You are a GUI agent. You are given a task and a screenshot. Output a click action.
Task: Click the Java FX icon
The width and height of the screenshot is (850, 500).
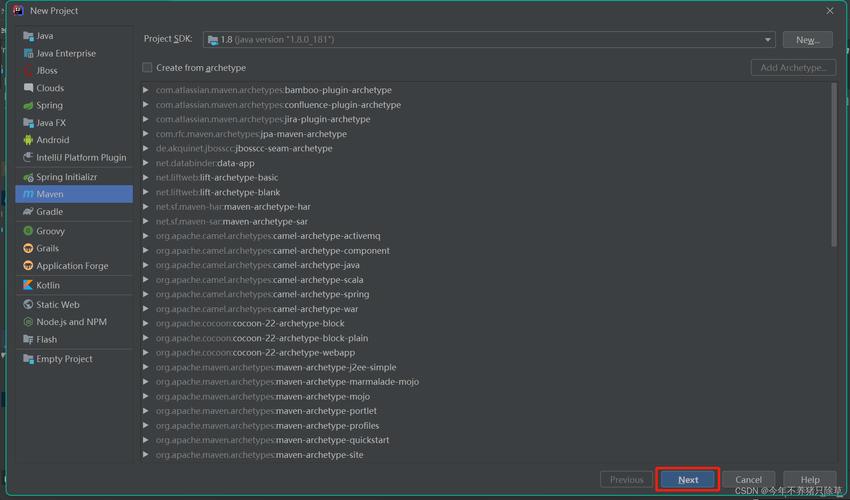click(28, 123)
